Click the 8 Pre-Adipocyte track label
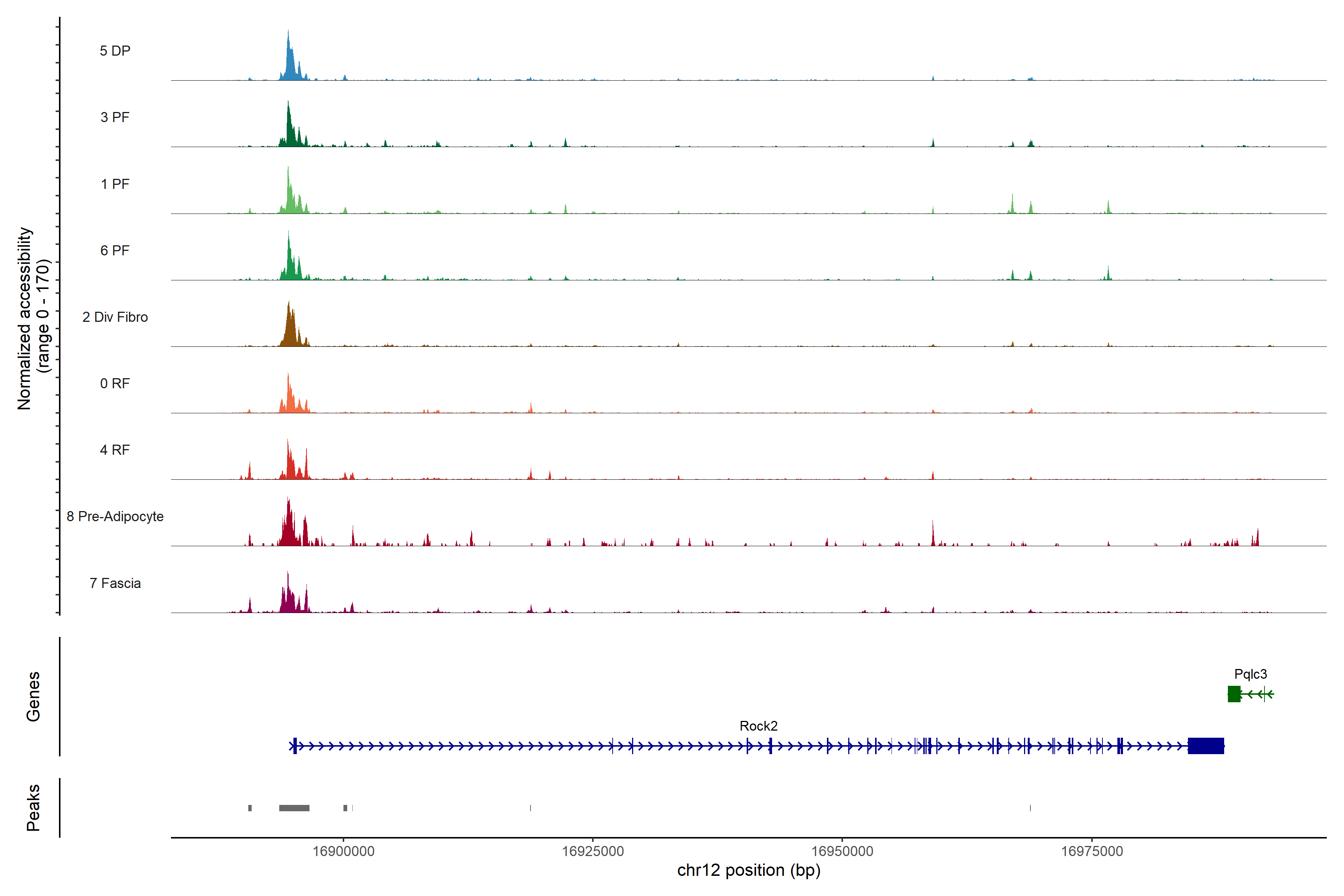This screenshot has height=896, width=1344. 115,517
